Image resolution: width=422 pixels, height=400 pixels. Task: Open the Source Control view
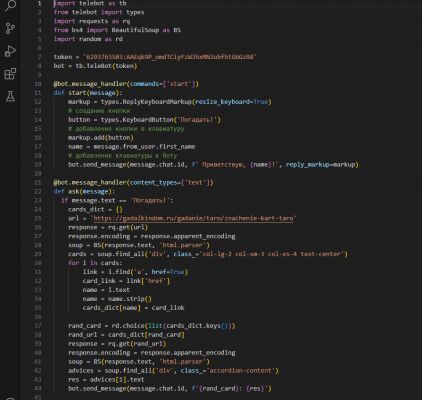click(x=10, y=29)
